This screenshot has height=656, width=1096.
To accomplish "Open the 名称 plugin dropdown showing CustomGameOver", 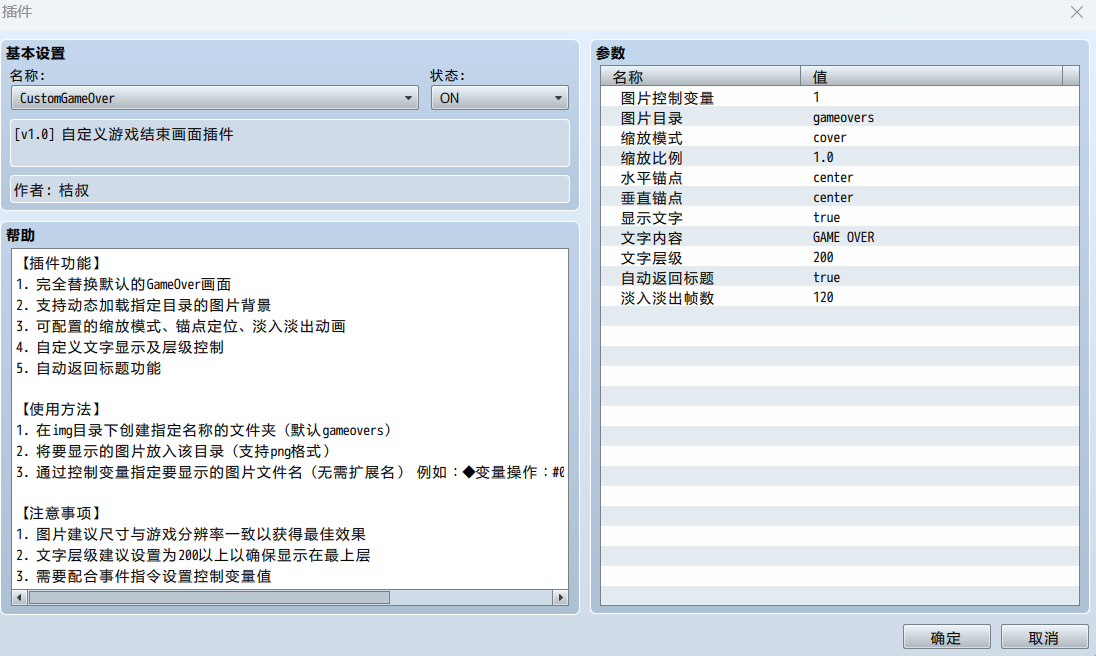I will point(215,98).
